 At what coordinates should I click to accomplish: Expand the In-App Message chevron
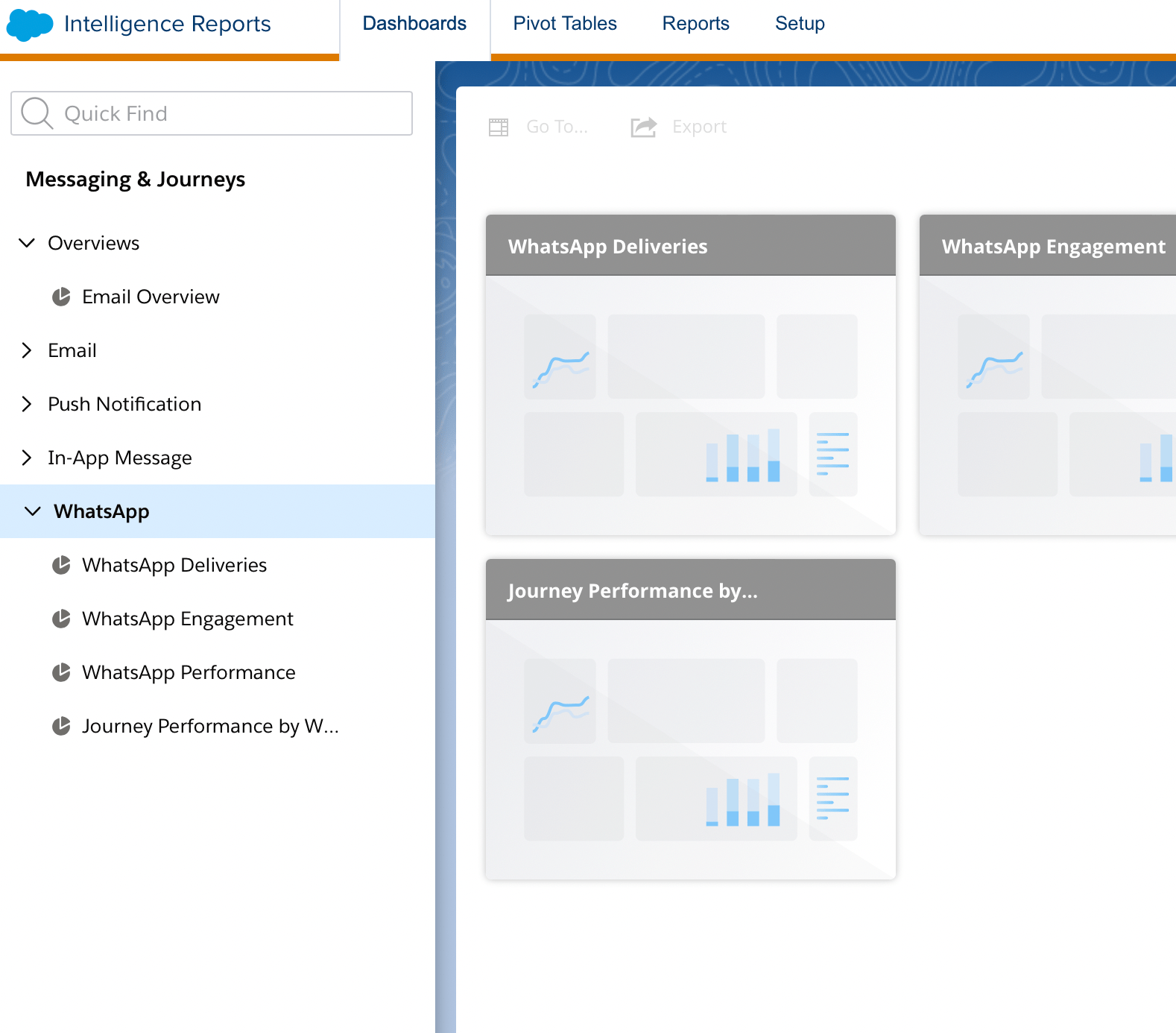(27, 458)
